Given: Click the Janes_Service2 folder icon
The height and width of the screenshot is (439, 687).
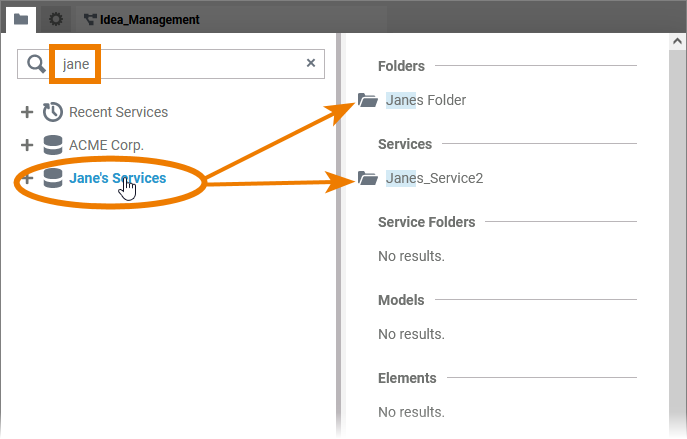Looking at the screenshot, I should click(368, 179).
